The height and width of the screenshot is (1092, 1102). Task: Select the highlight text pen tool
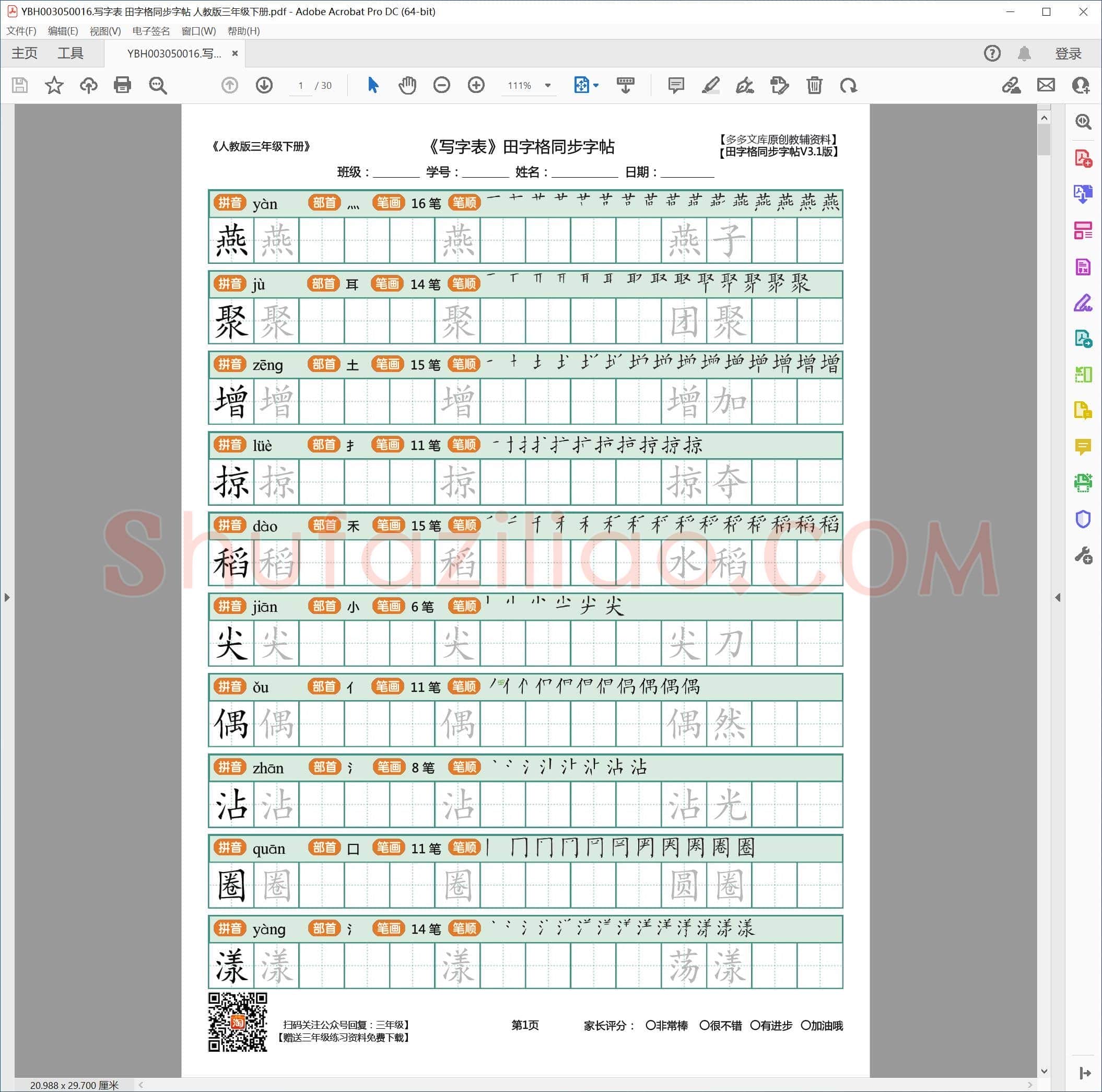710,86
